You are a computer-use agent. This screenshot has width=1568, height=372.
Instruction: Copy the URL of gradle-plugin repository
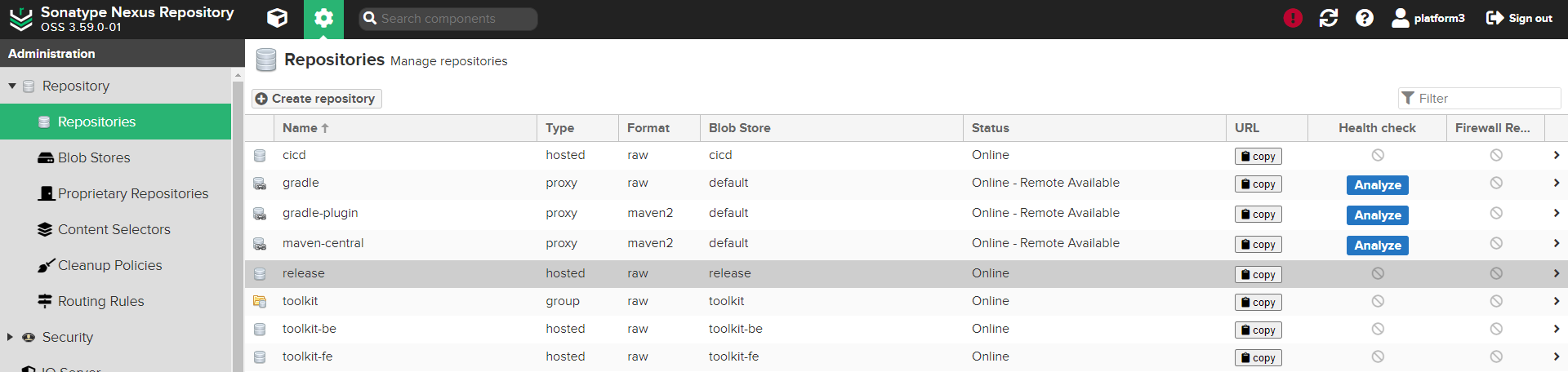(1258, 215)
